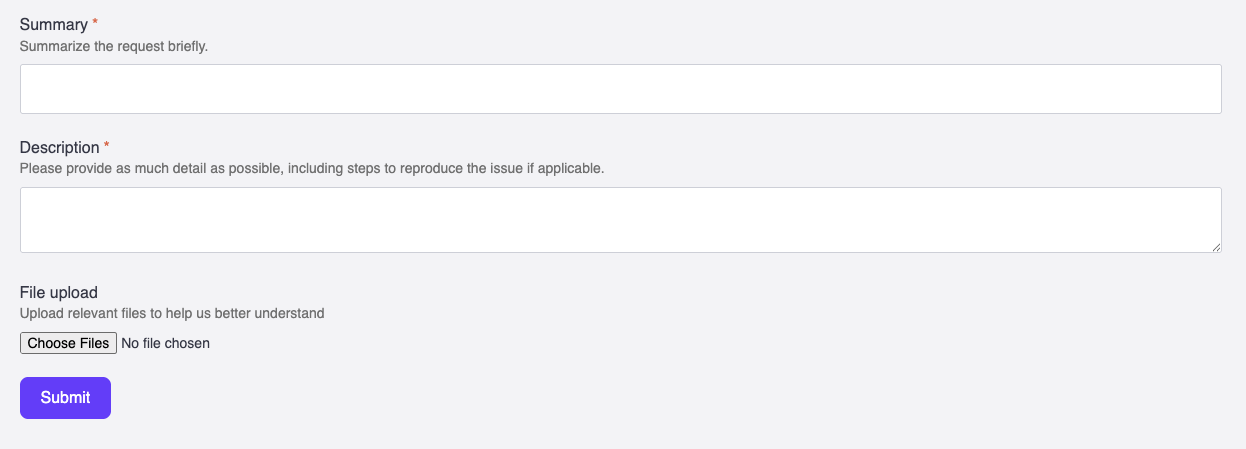Click the word "Summary" above the first field
1246x449 pixels.
pyautogui.click(x=54, y=25)
